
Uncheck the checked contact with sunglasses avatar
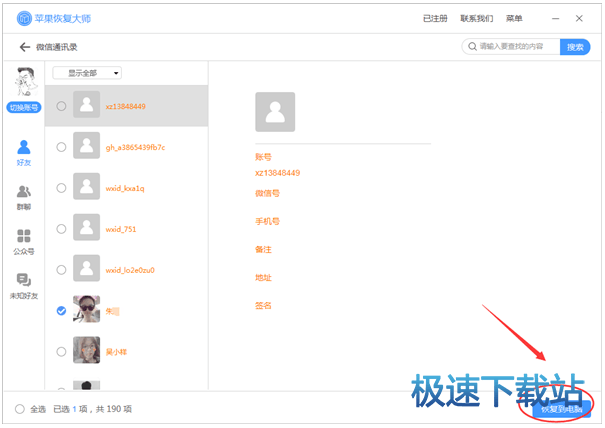tap(61, 311)
